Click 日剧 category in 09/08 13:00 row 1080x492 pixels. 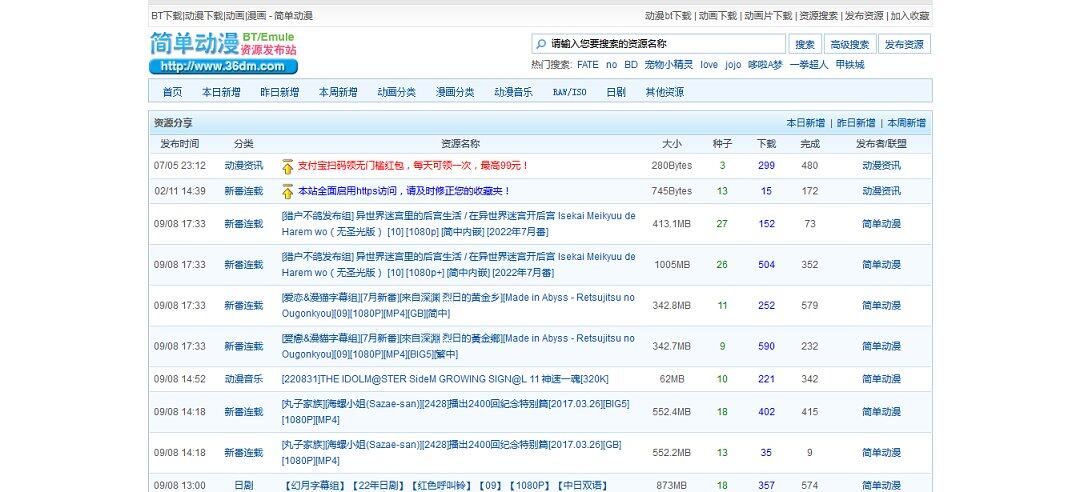tap(244, 485)
